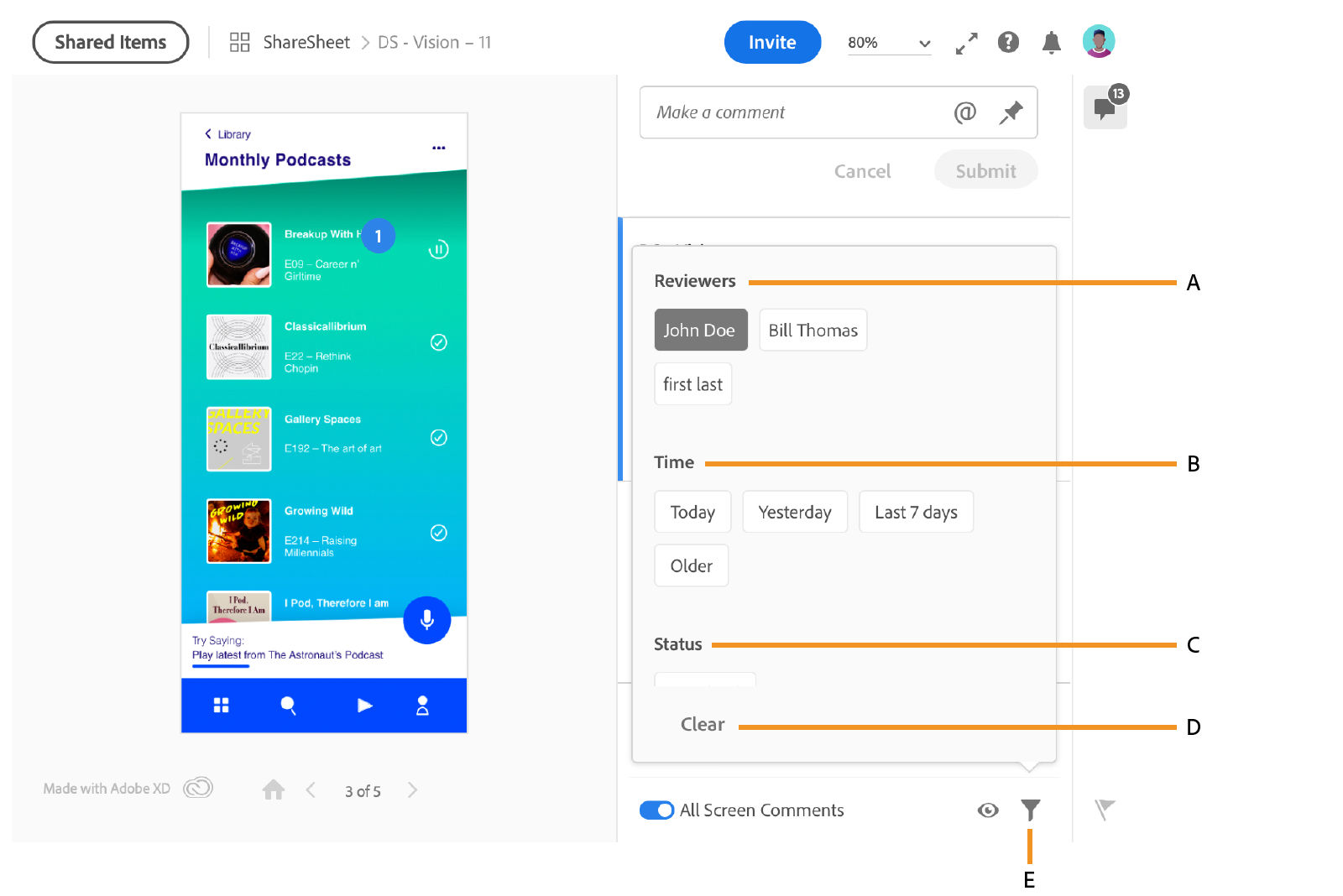Toggle comment pin visibility eye icon
Image resolution: width=1343 pixels, height=896 pixels.
pyautogui.click(x=988, y=810)
